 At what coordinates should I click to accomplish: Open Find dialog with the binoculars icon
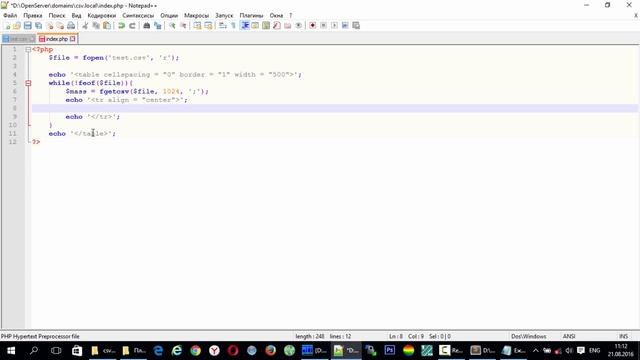147,26
